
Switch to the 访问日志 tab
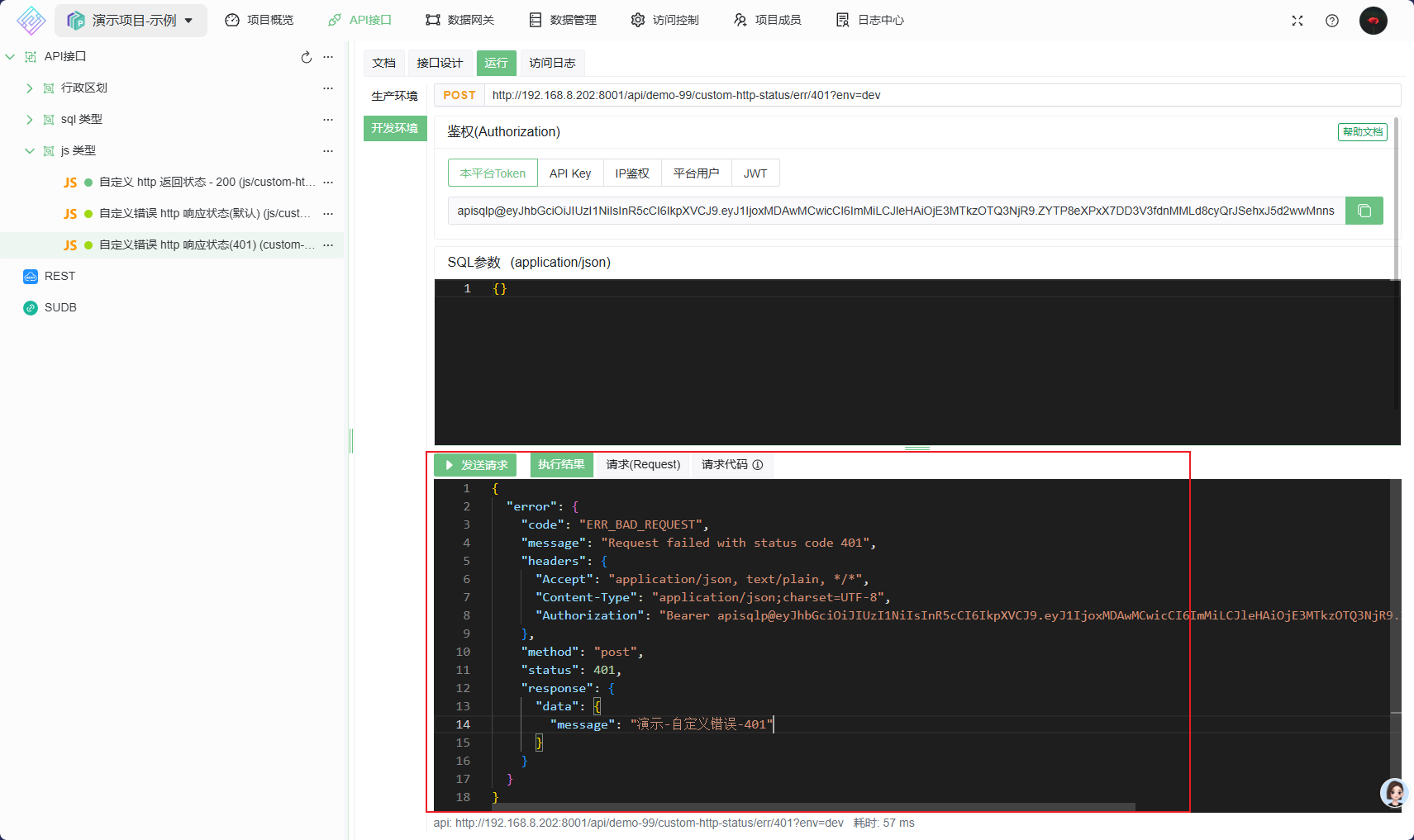click(x=553, y=63)
